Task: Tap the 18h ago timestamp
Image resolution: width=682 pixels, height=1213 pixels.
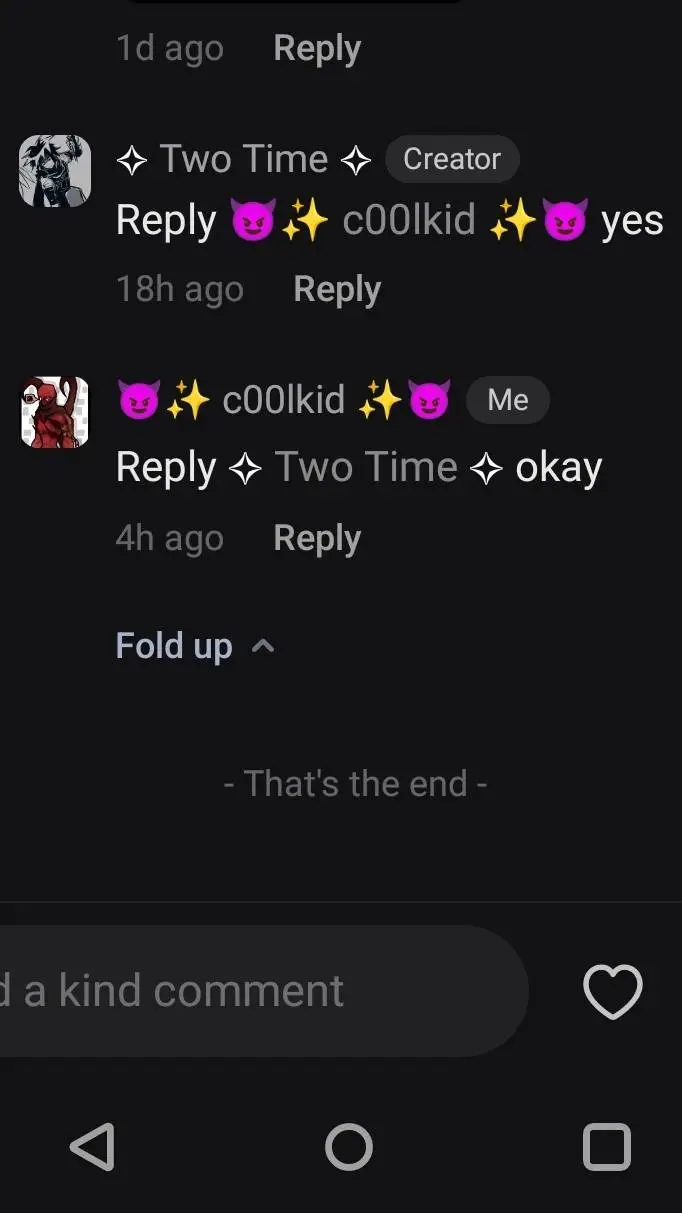Action: pyautogui.click(x=180, y=290)
